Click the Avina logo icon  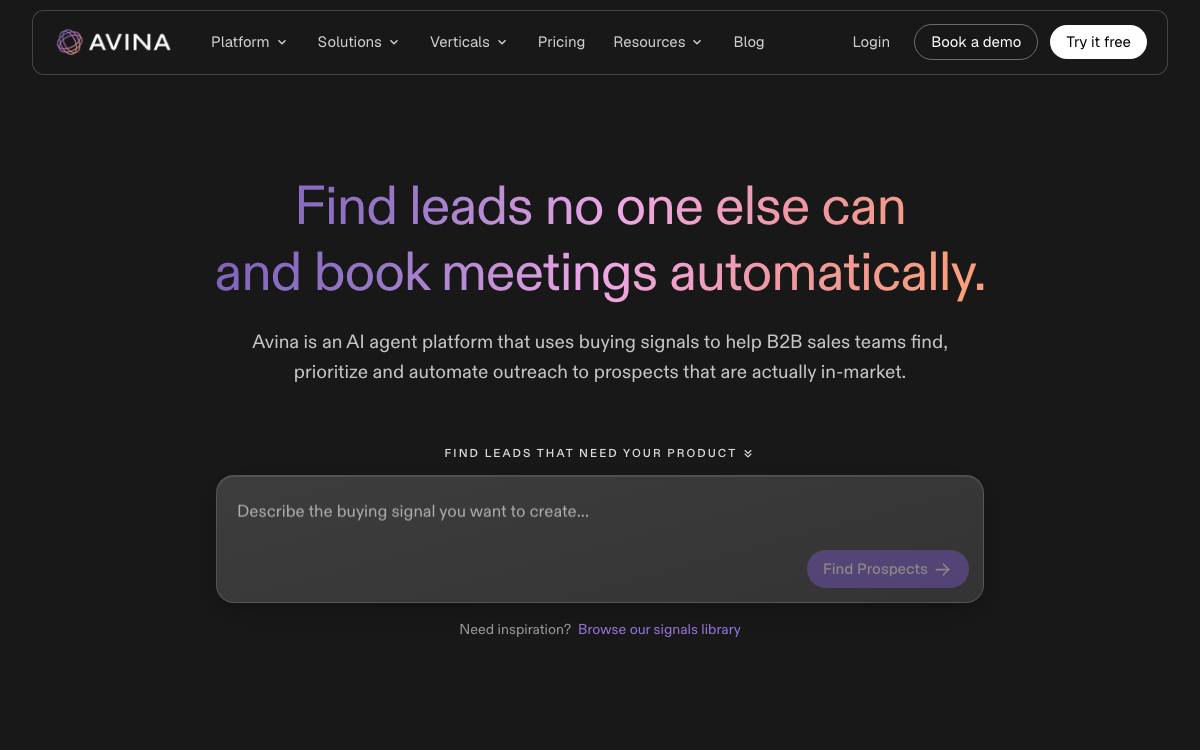coord(69,42)
